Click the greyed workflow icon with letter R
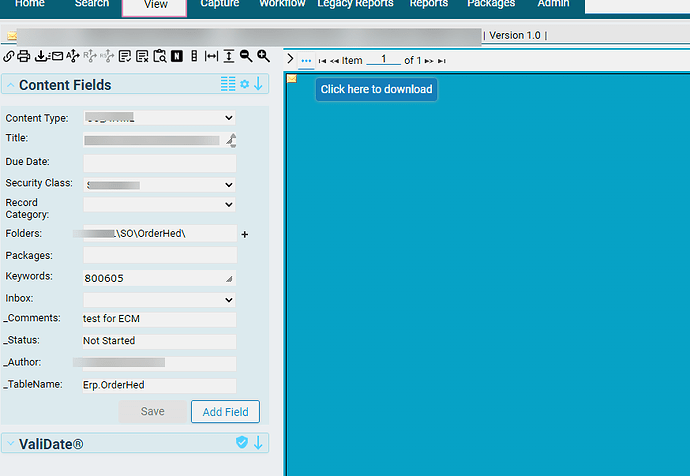Screen dimensions: 690x476 click(90, 56)
